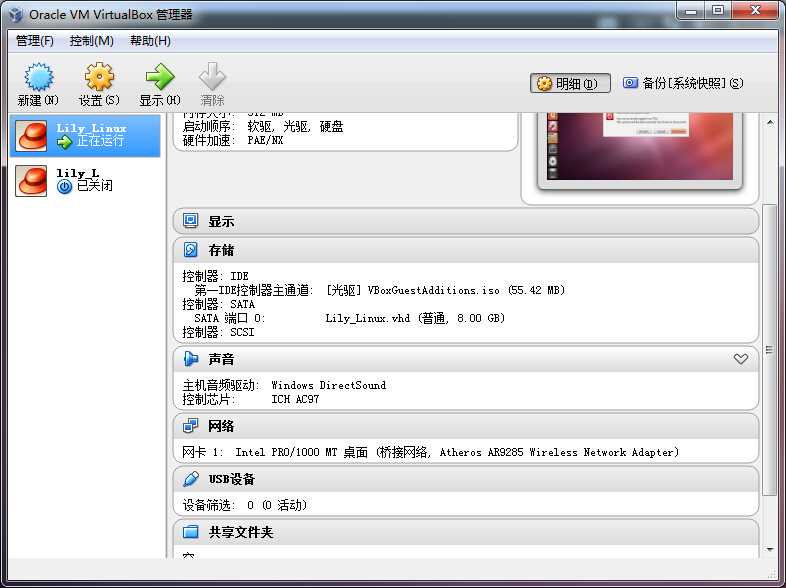Viewport: 786px width, 588px height.
Task: Click the Windows DirectSound audio driver value
Action: (x=328, y=385)
